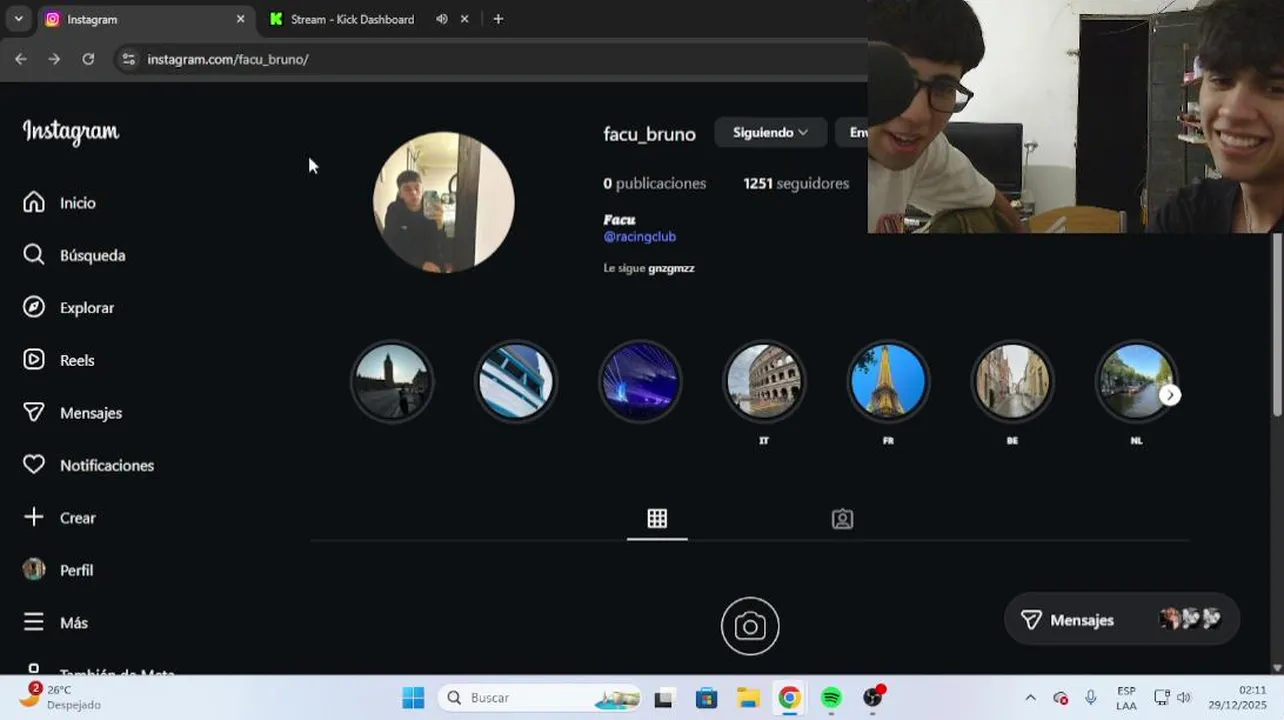The width and height of the screenshot is (1284, 720).
Task: Click the Instagram logo
Action: tap(71, 132)
